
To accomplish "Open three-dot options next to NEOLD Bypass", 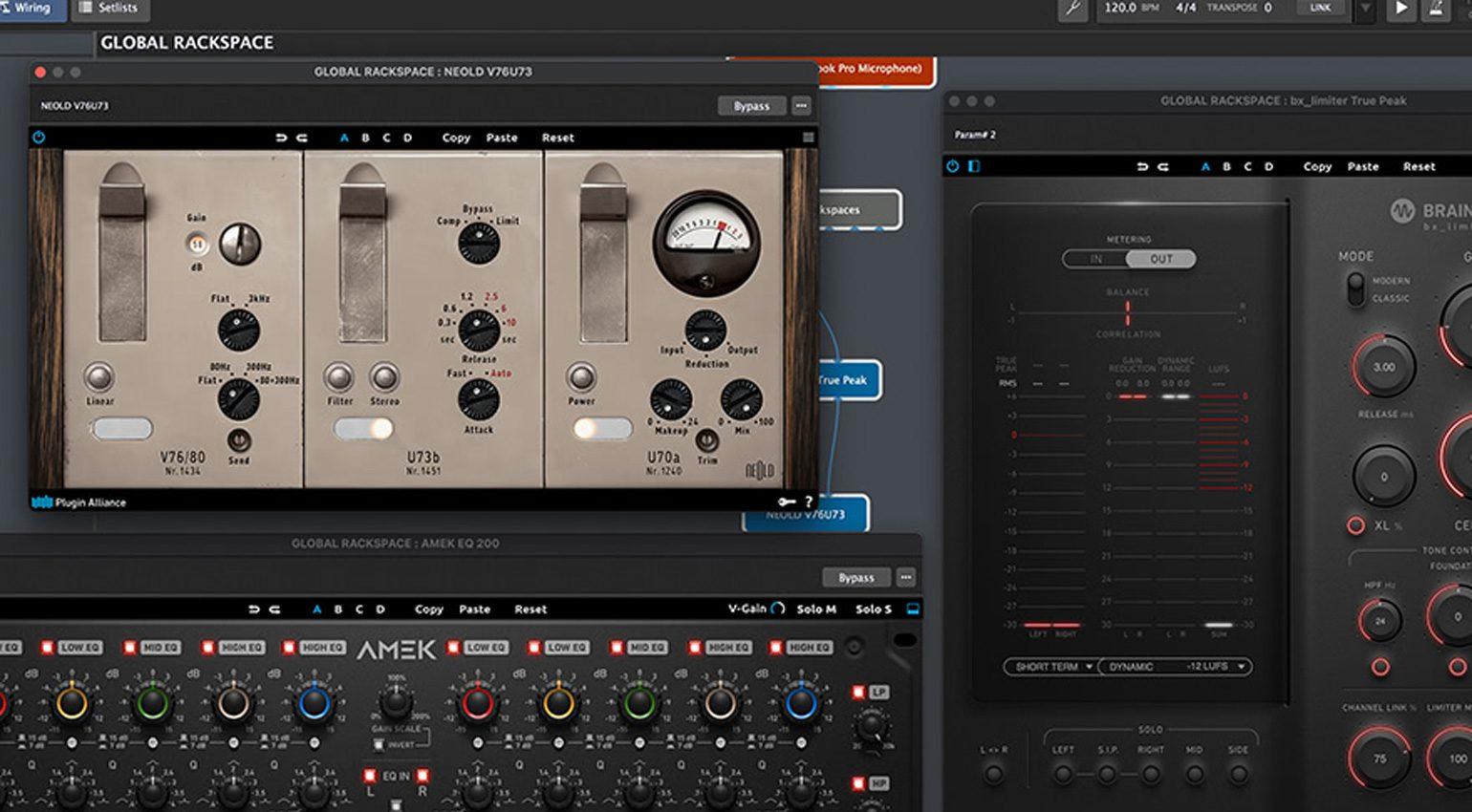I will [x=801, y=106].
